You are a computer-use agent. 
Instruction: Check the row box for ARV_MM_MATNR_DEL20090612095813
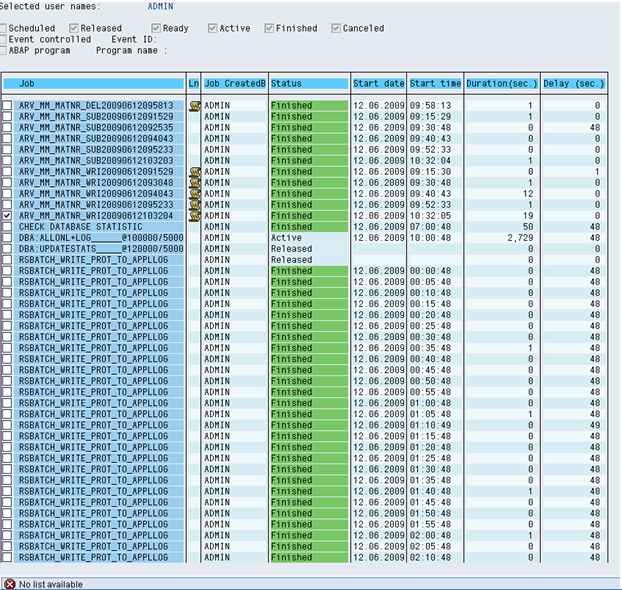7,106
